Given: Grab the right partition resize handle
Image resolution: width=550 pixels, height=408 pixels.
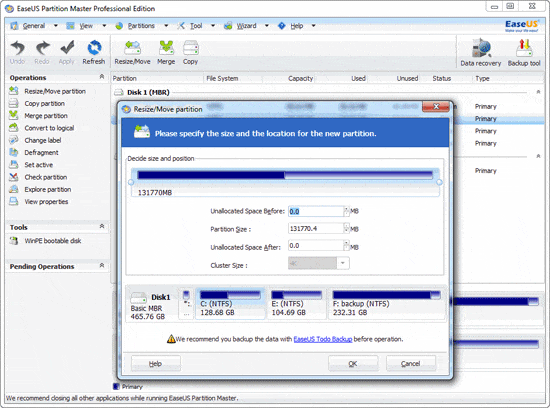Looking at the screenshot, I should coord(439,182).
